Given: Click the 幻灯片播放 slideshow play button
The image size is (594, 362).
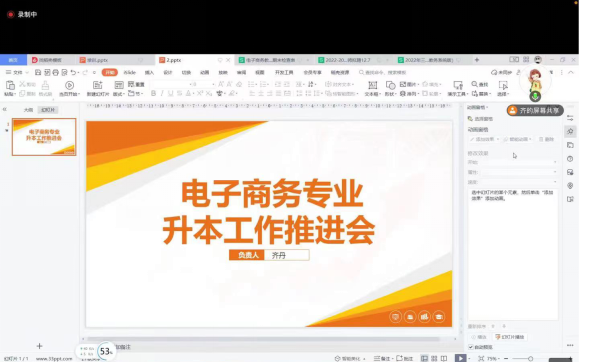Looking at the screenshot, I should [510, 337].
